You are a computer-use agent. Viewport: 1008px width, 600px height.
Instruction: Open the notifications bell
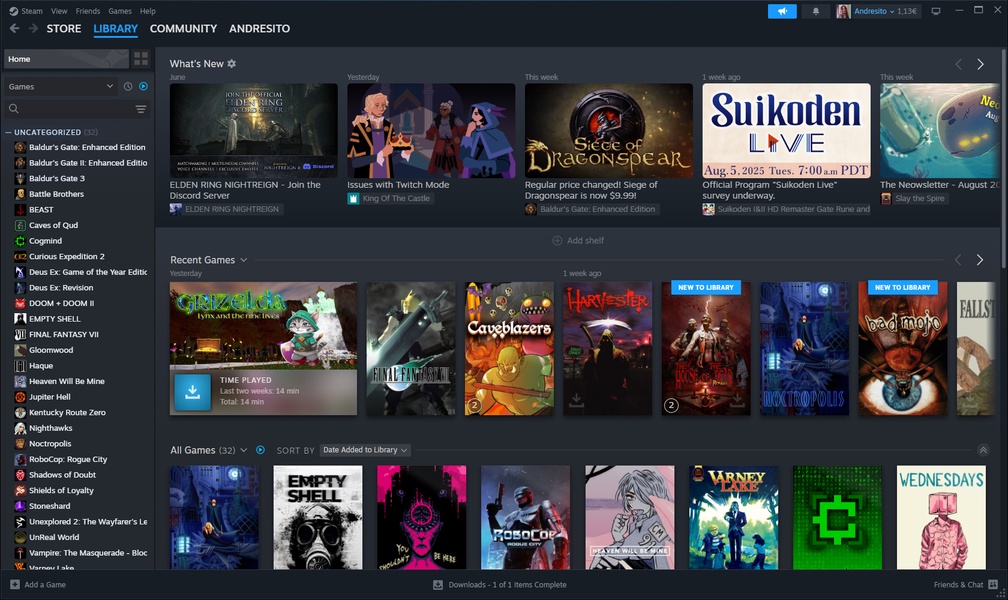(x=815, y=10)
